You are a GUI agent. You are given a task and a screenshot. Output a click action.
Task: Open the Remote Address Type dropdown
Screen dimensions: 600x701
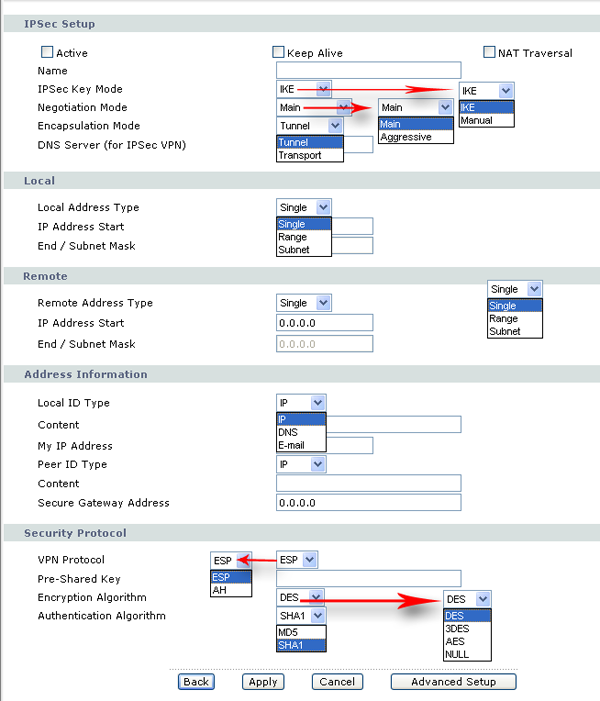(x=321, y=303)
